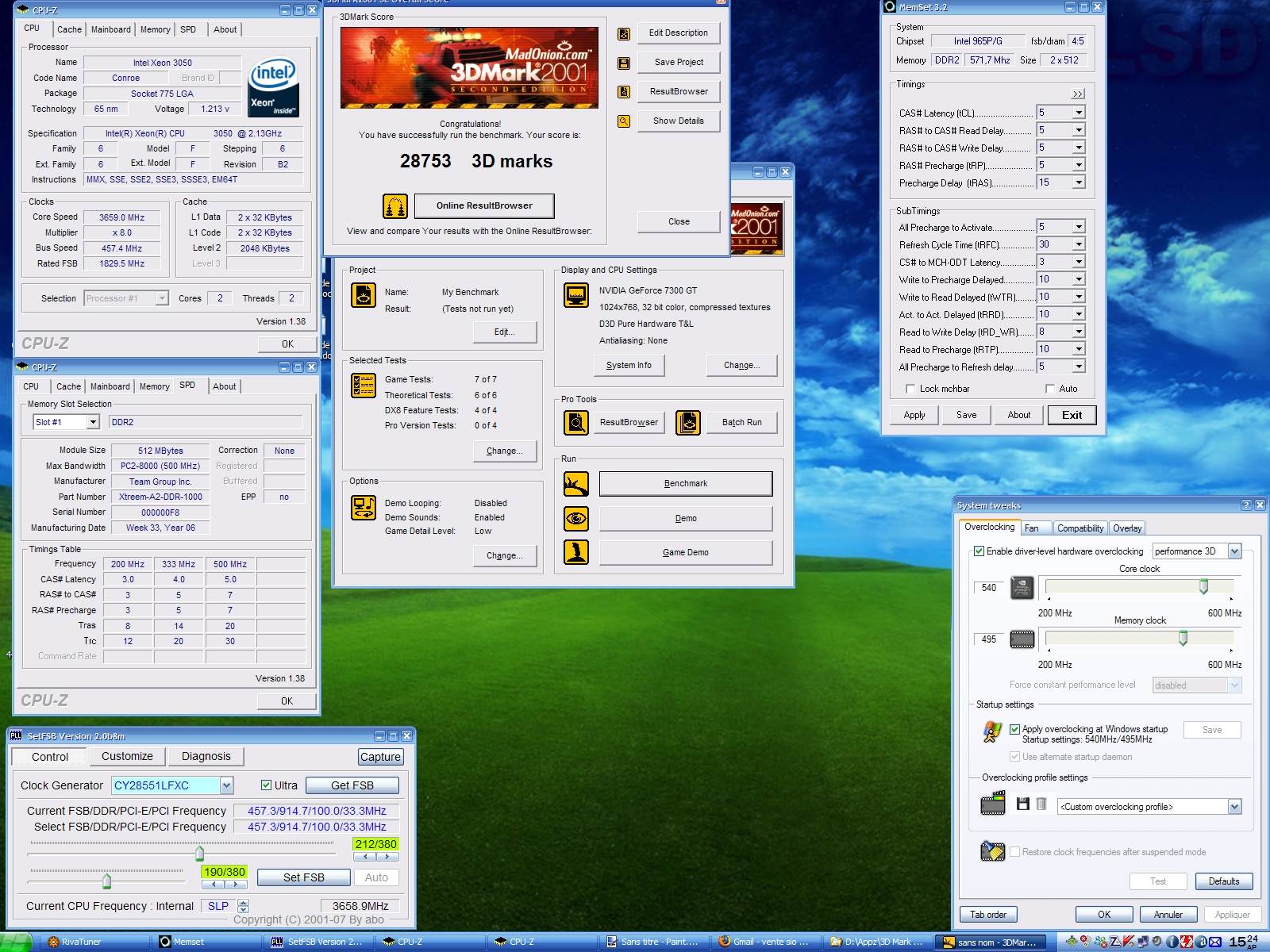The image size is (1270, 952).
Task: Click the Selected Tests checklist icon
Action: 364,386
